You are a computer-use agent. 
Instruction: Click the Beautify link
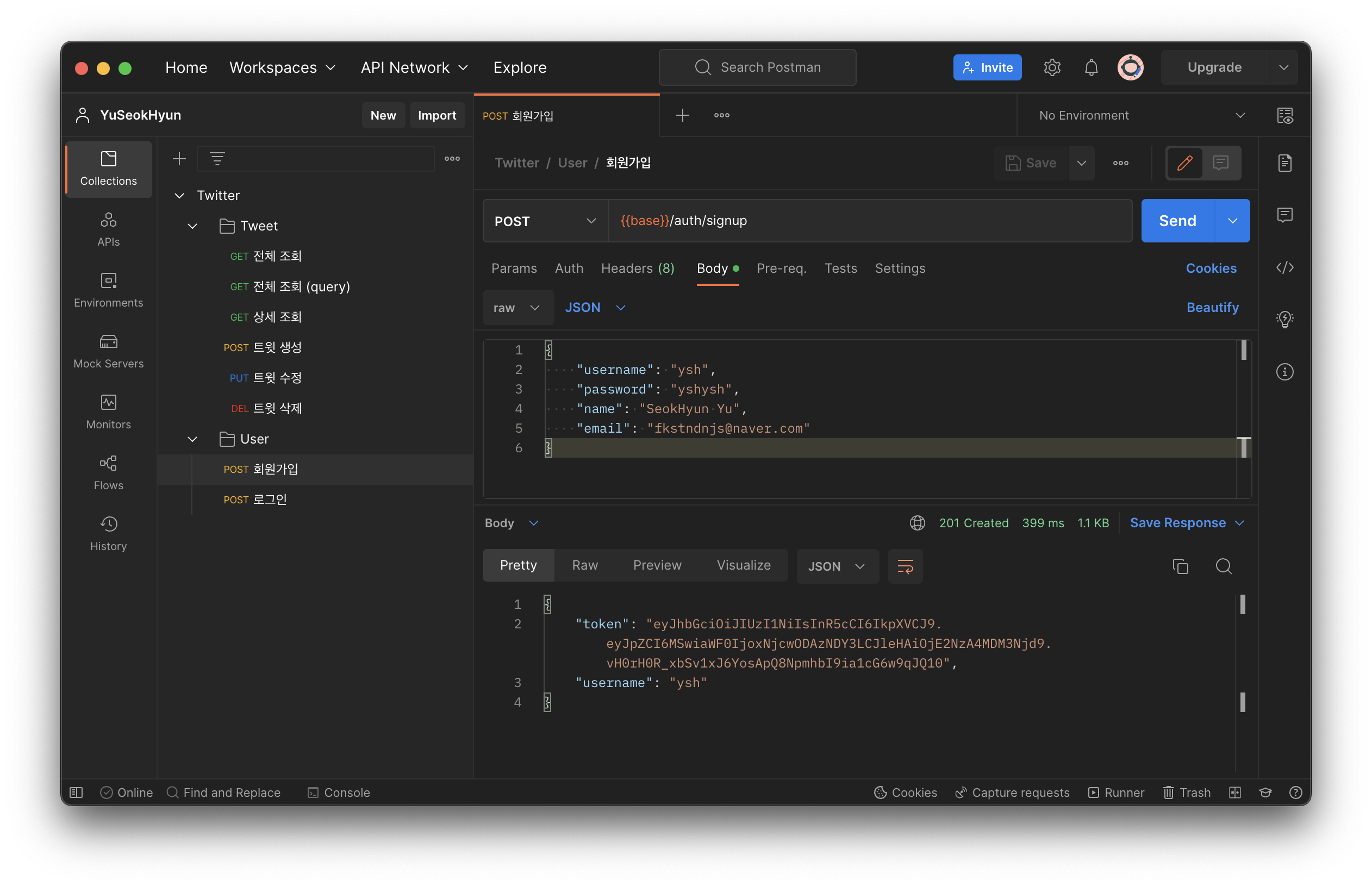click(1212, 308)
